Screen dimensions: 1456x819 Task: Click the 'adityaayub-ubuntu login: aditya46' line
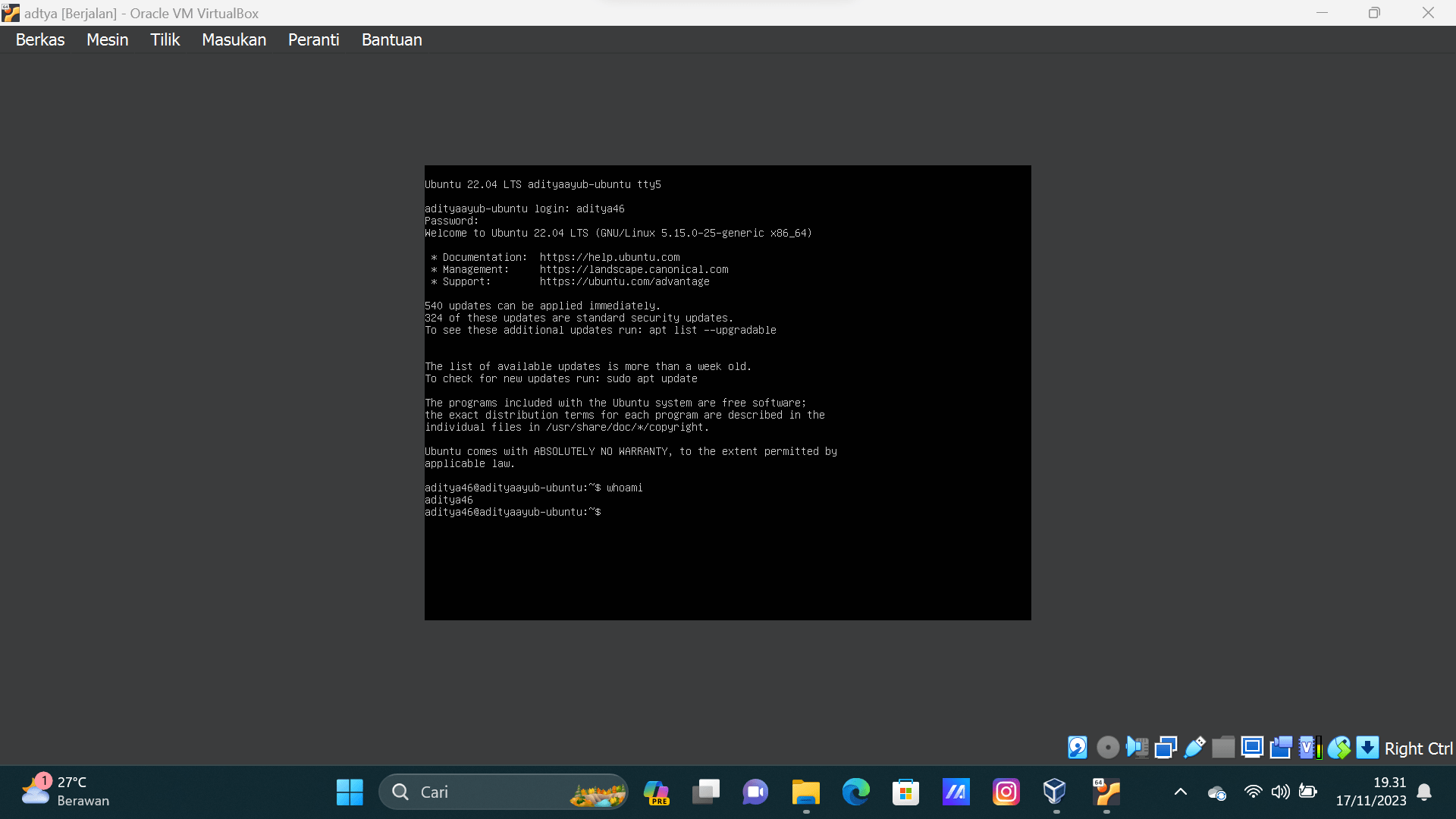[x=525, y=209]
